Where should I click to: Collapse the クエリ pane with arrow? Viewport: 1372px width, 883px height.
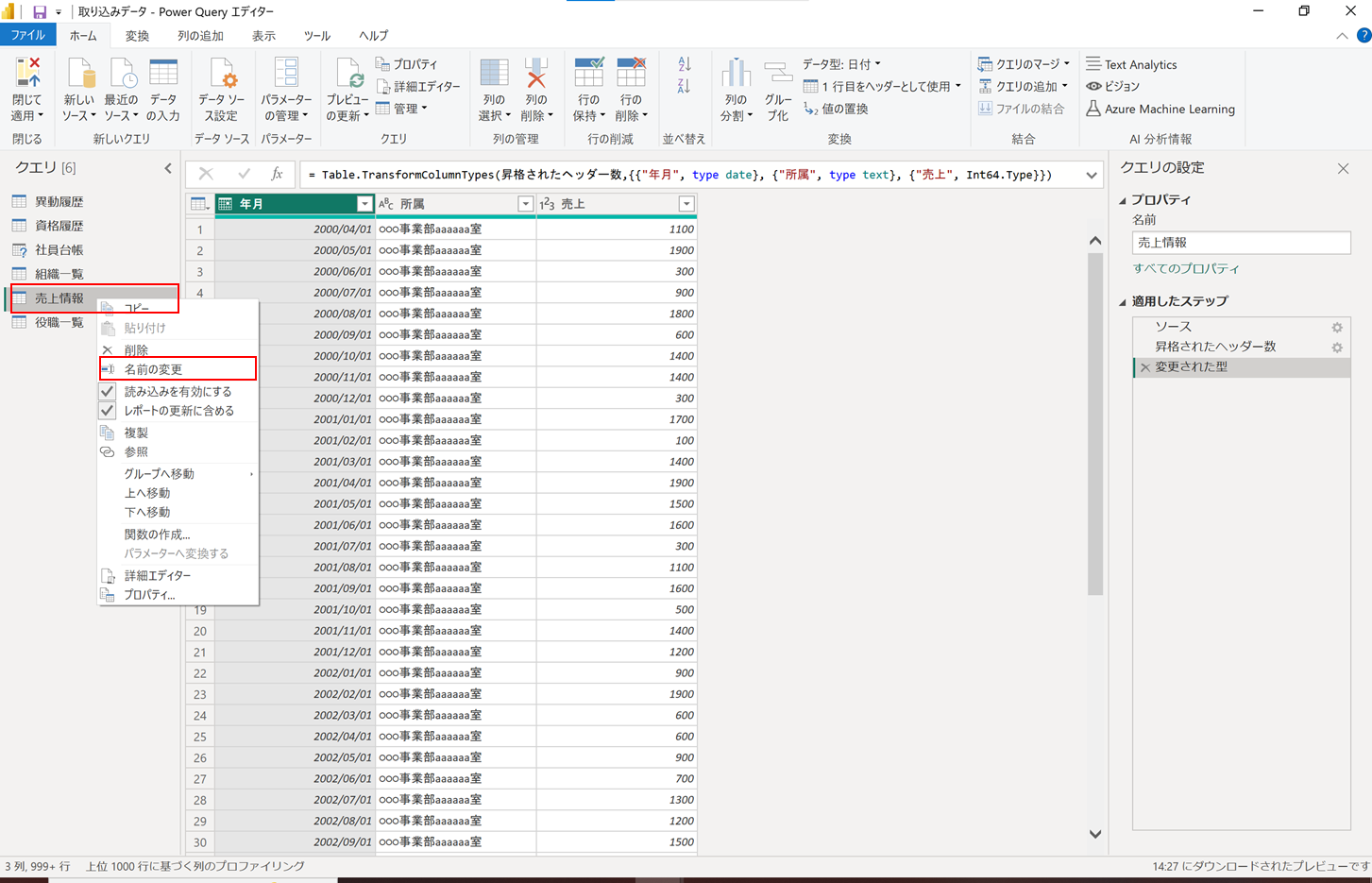coord(168,168)
